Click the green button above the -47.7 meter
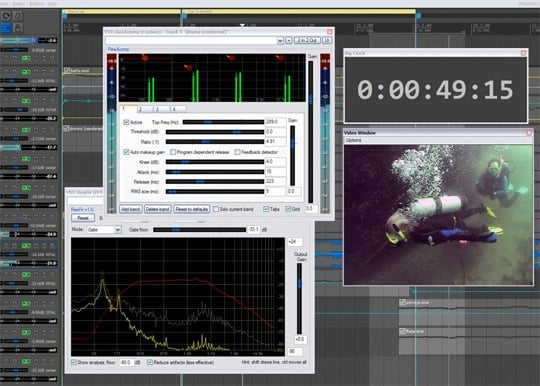 point(26,130)
